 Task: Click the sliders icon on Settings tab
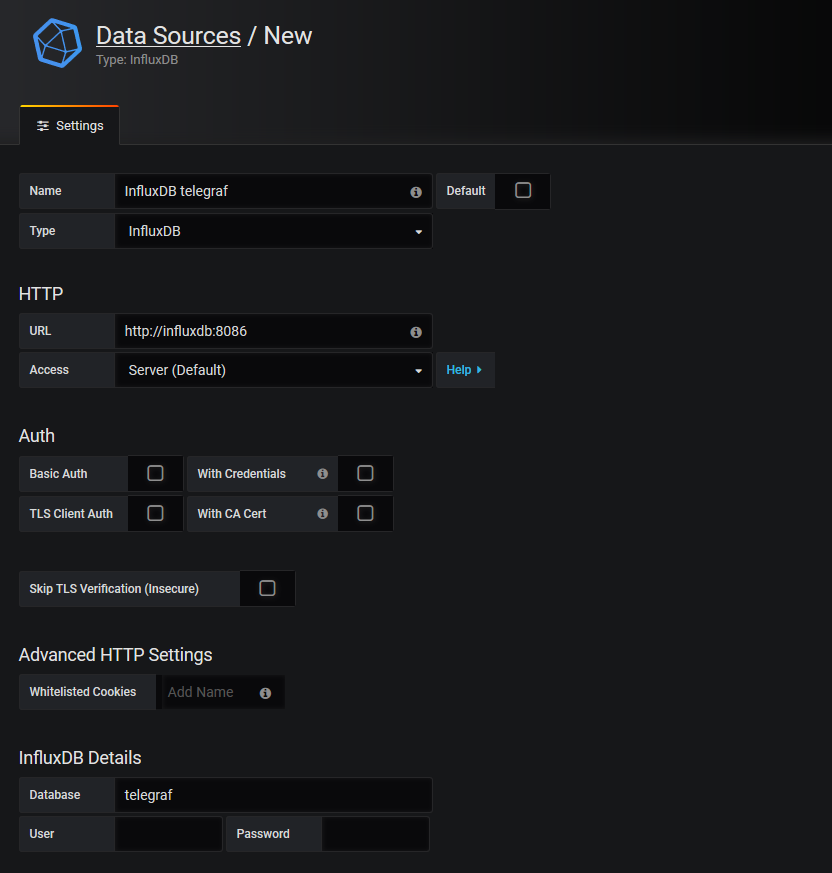43,126
